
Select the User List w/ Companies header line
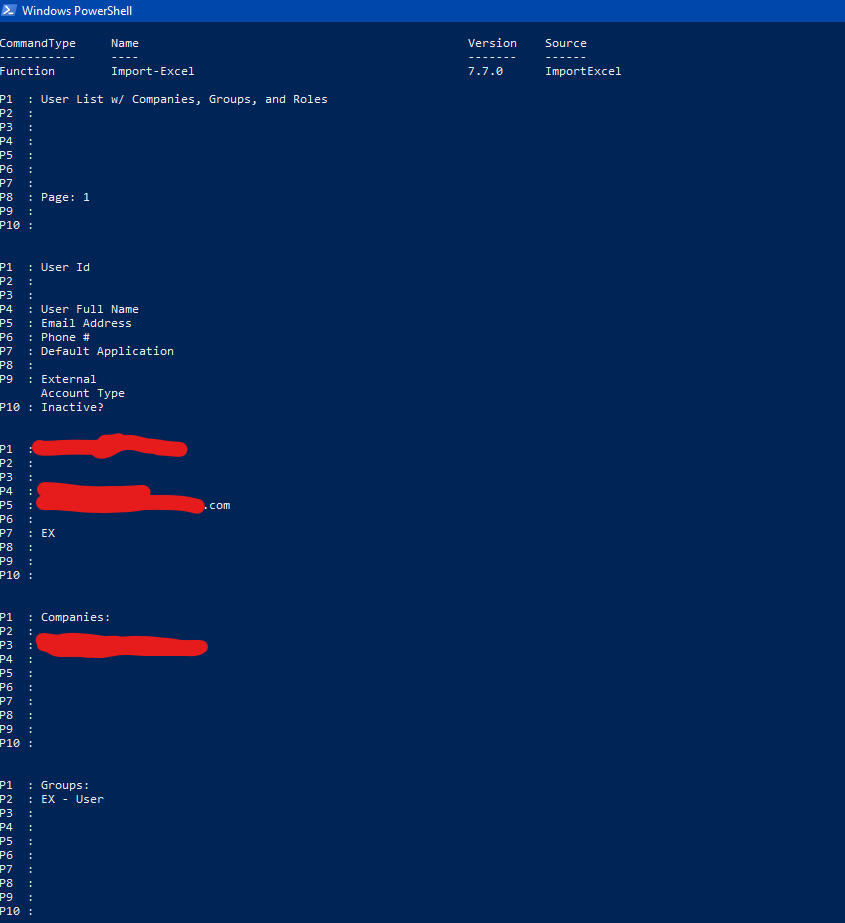point(183,99)
